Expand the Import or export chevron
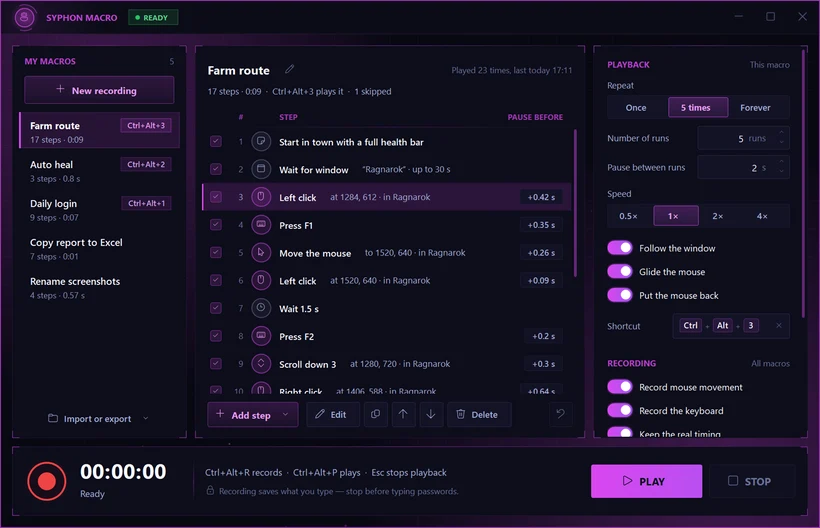The width and height of the screenshot is (820, 528). [x=146, y=418]
